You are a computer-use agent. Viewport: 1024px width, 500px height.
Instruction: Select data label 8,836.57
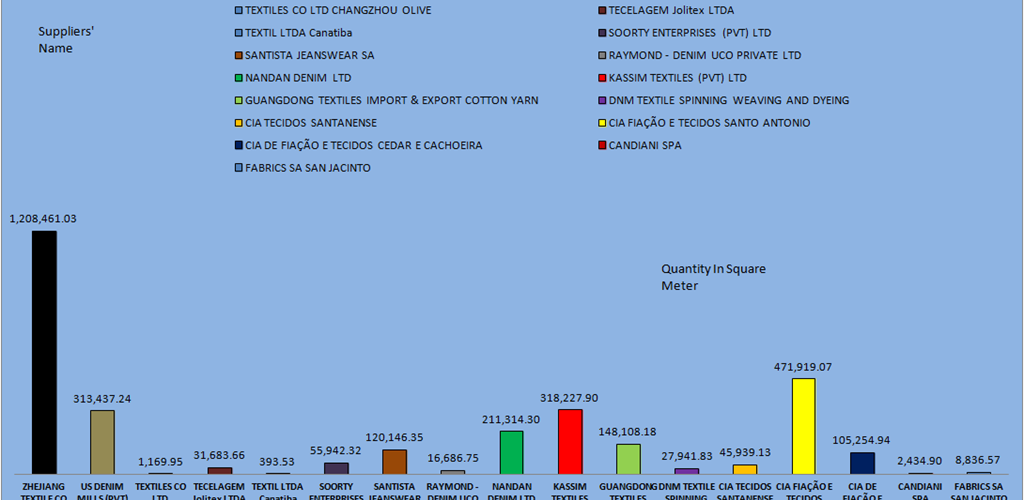978,460
